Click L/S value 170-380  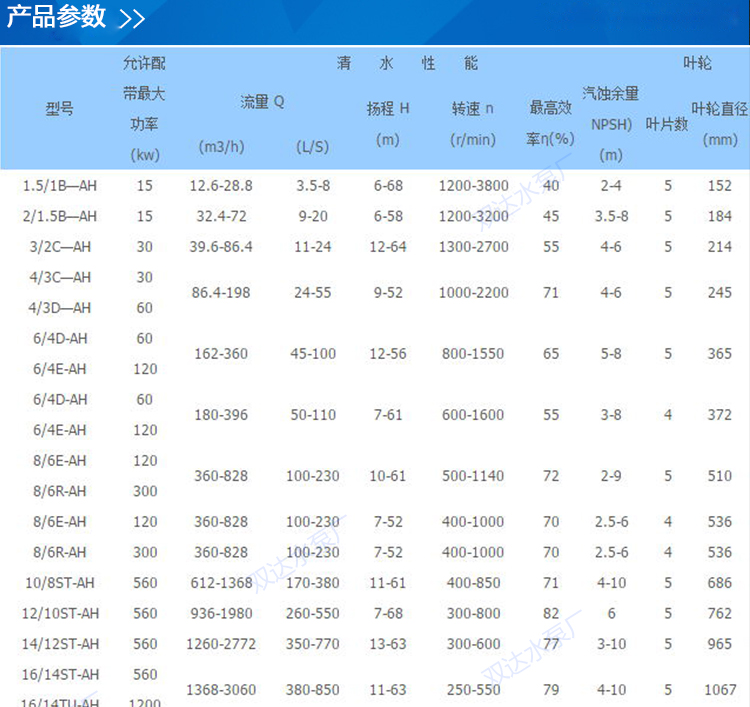[313, 583]
